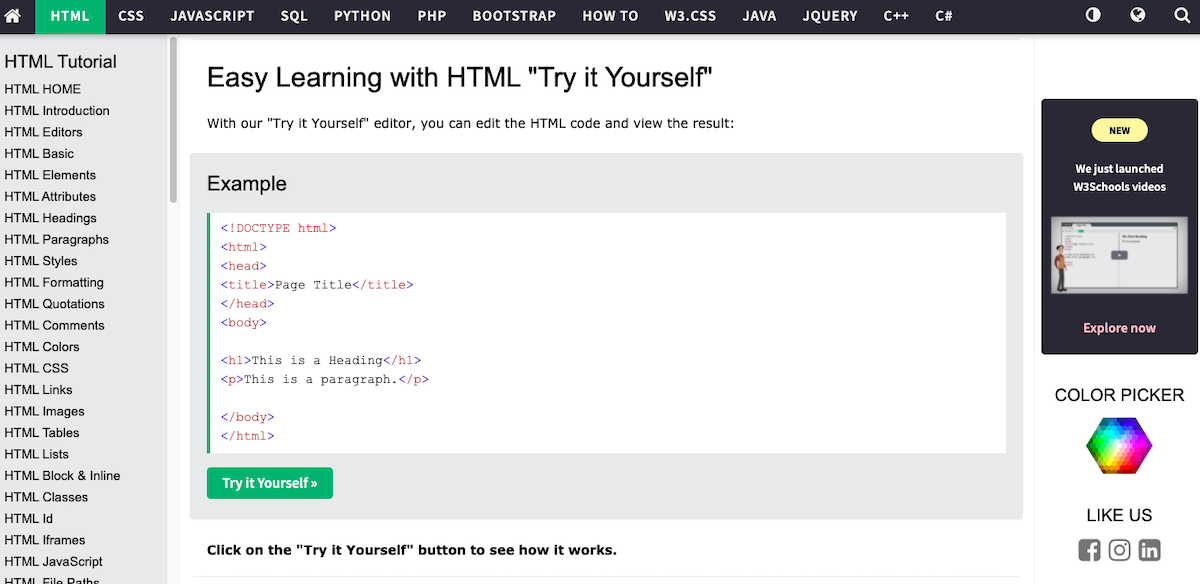Switch to the JAVASCRIPT tab
The height and width of the screenshot is (584, 1200).
212,16
